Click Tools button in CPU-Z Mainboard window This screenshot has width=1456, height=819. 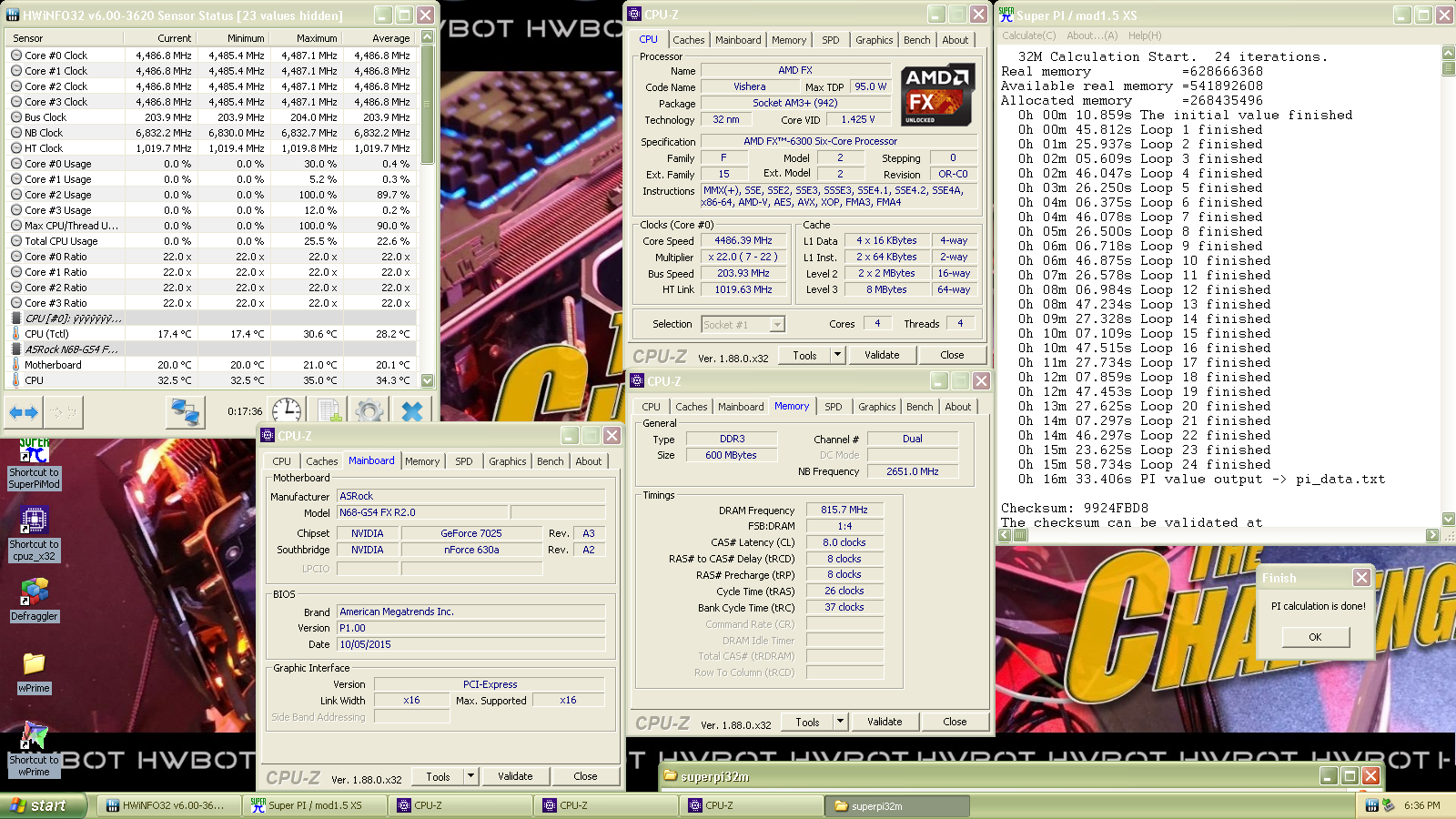(438, 776)
